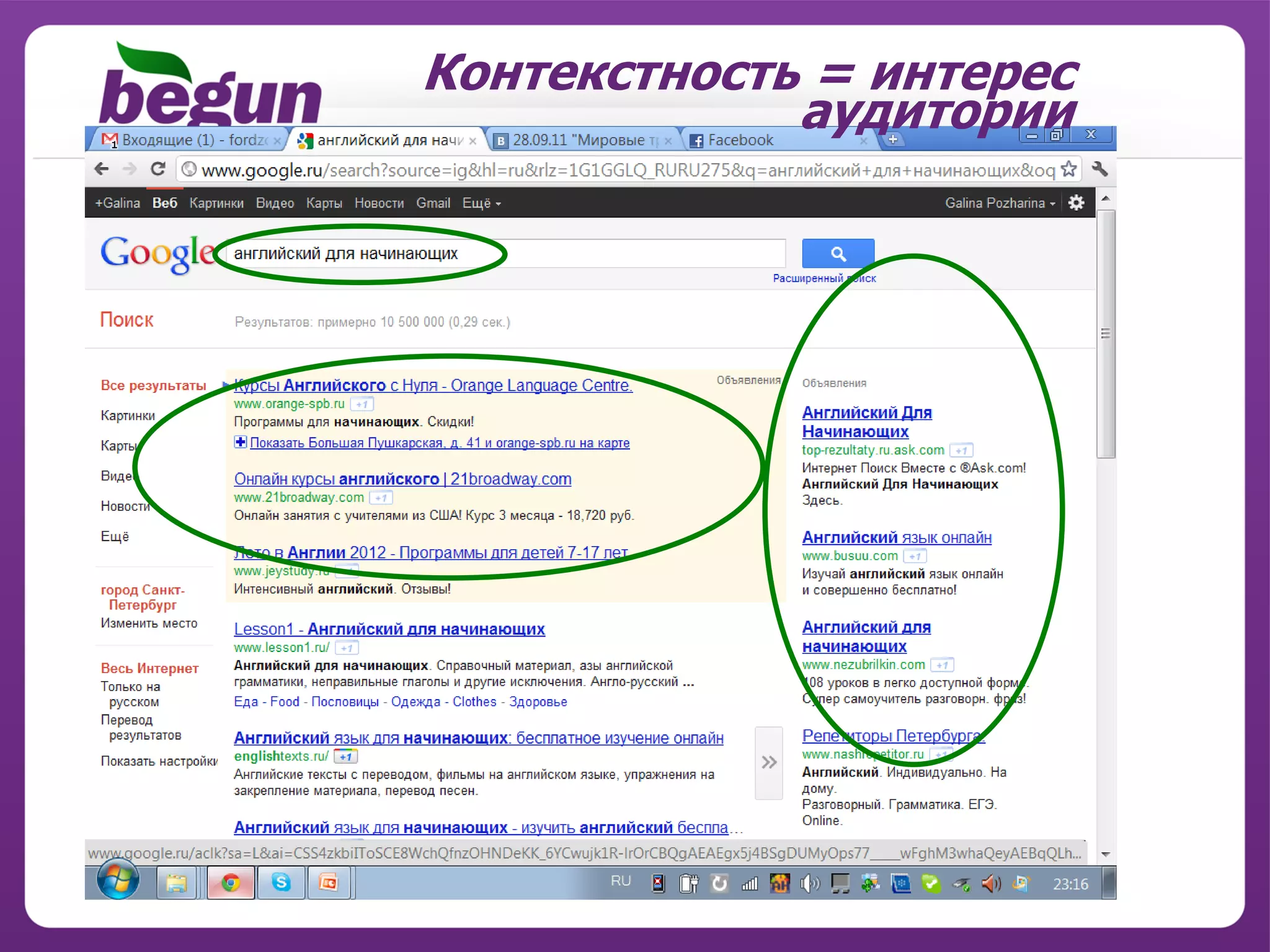Click scrollbar up arrow
Image resolution: width=1270 pixels, height=952 pixels.
1105,198
